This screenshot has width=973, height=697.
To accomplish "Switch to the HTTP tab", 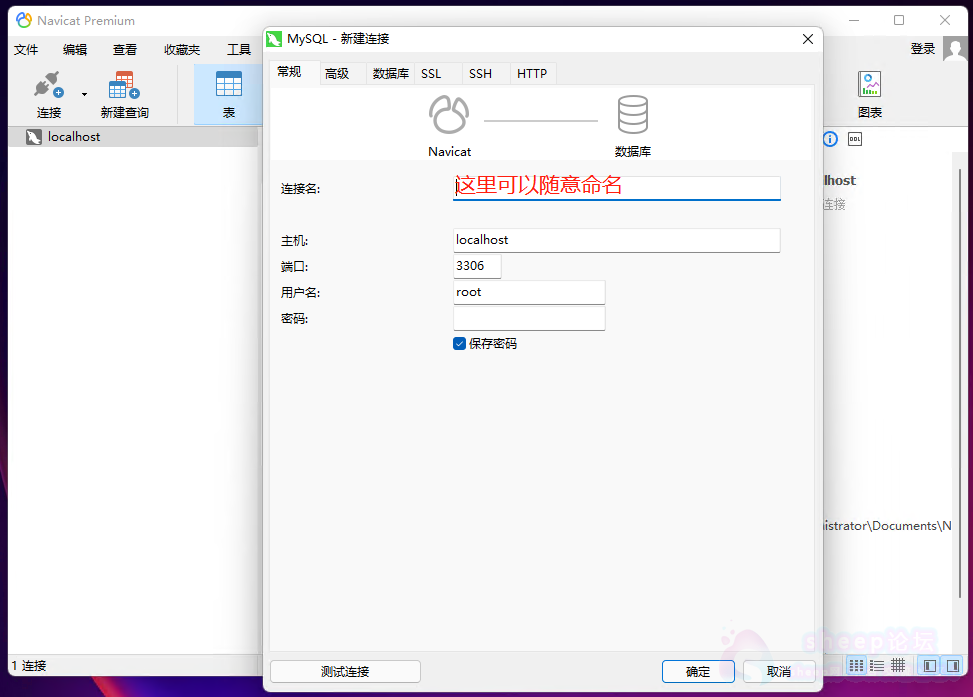I will [532, 74].
